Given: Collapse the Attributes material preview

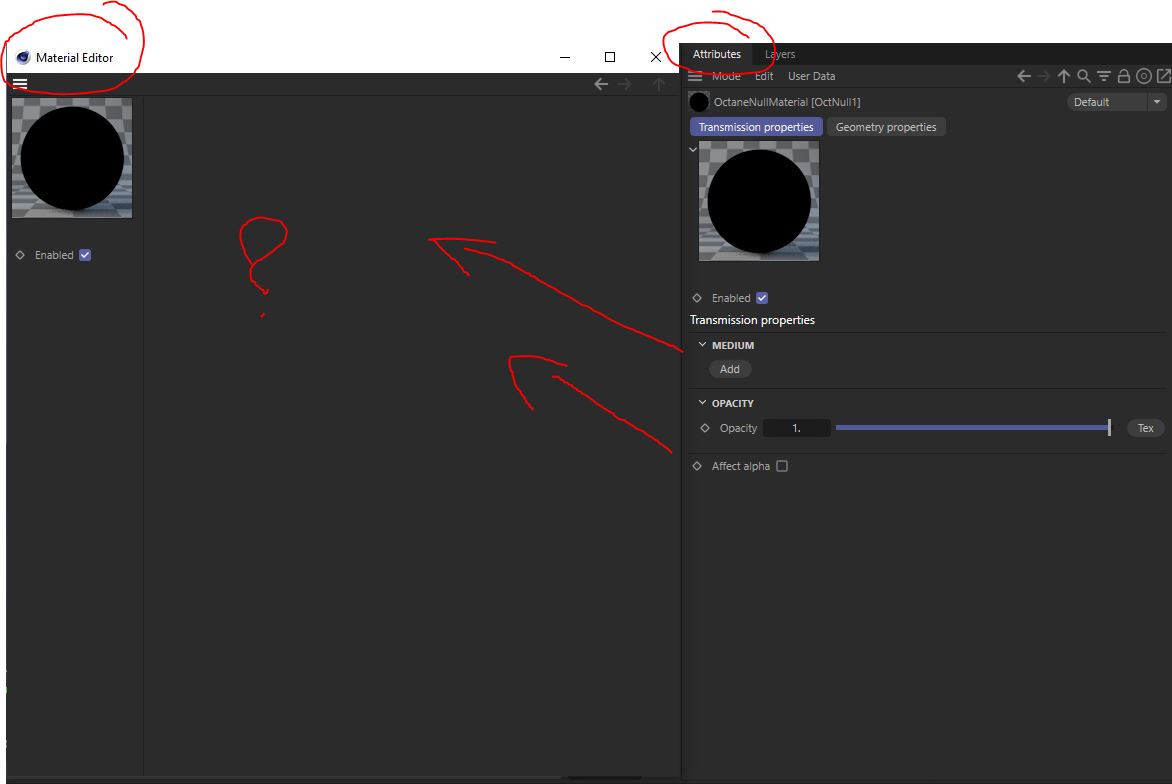Looking at the screenshot, I should [693, 149].
